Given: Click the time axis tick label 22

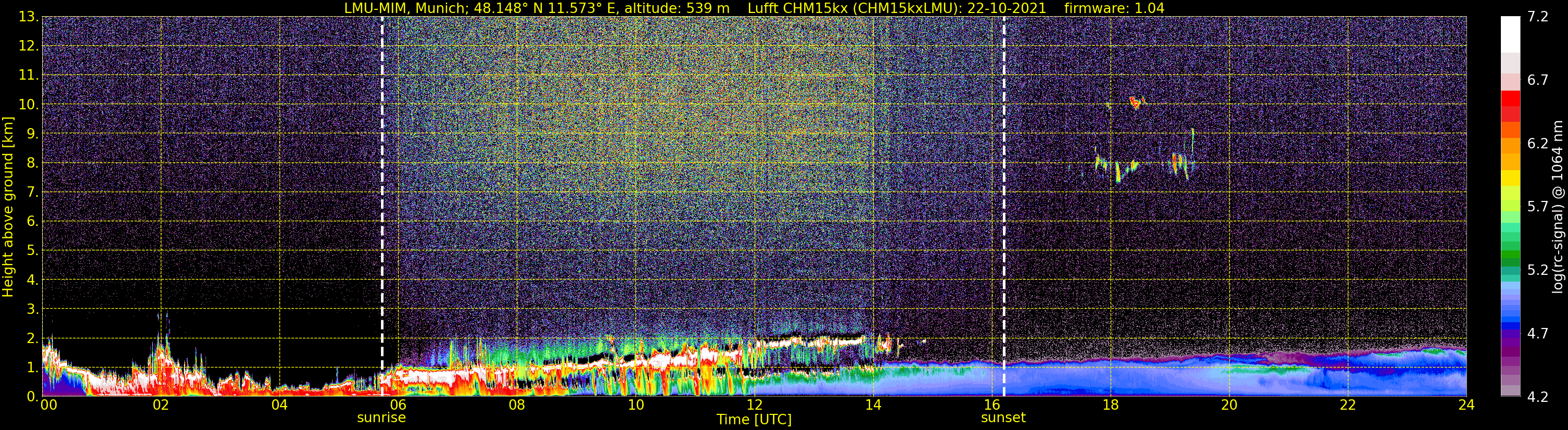Looking at the screenshot, I should [1348, 406].
